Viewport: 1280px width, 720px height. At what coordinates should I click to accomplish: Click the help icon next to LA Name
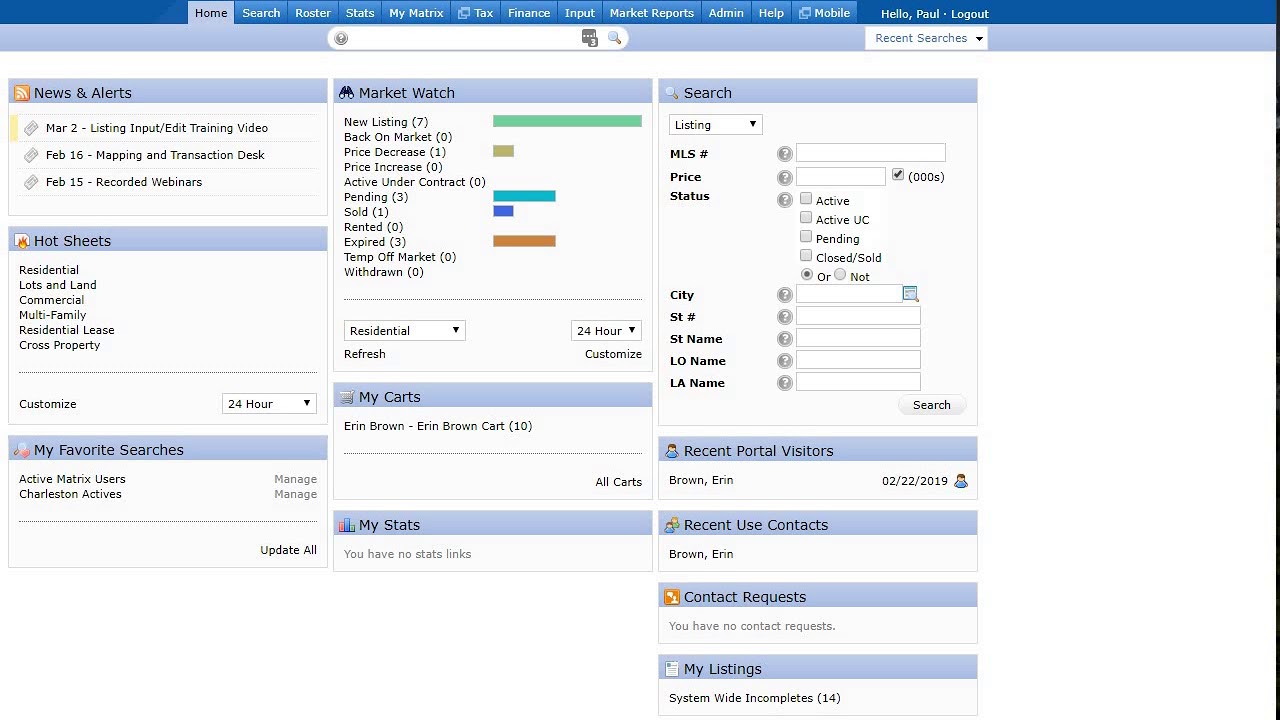tap(785, 383)
